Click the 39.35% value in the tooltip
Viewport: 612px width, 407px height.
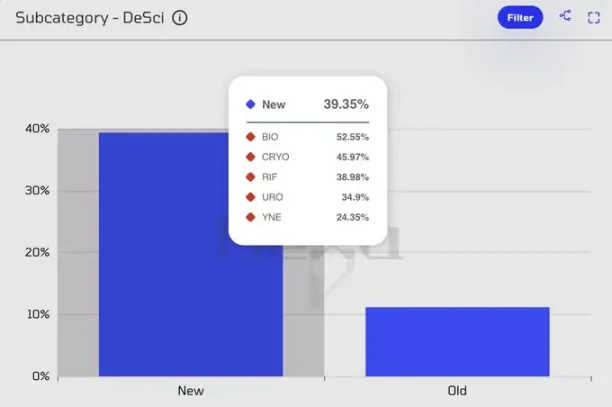click(x=346, y=104)
